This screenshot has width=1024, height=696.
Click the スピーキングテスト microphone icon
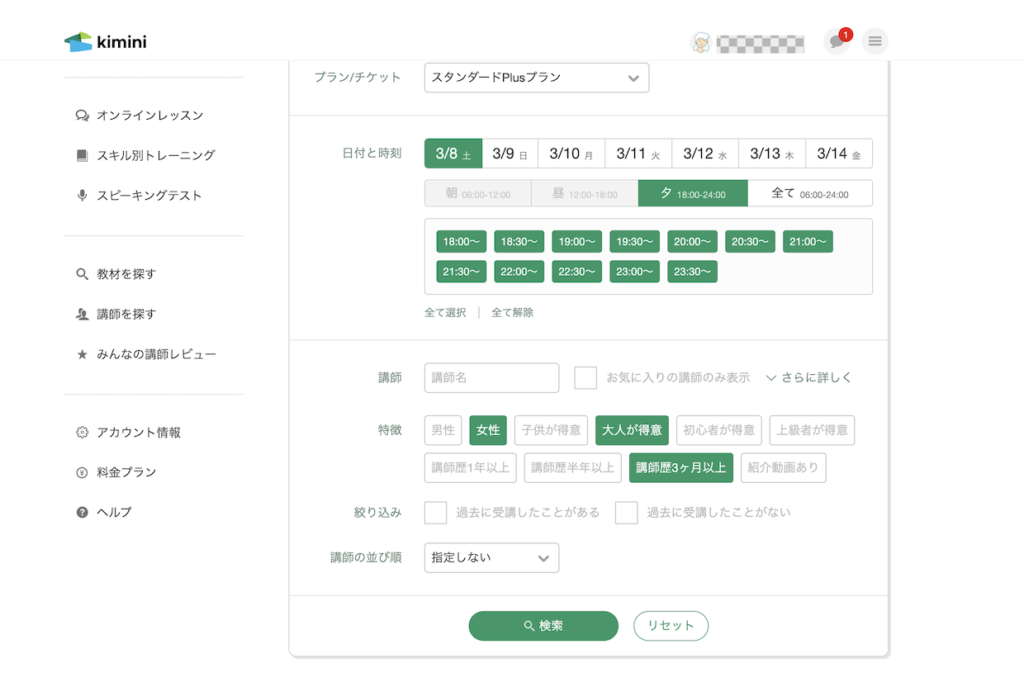tap(82, 195)
